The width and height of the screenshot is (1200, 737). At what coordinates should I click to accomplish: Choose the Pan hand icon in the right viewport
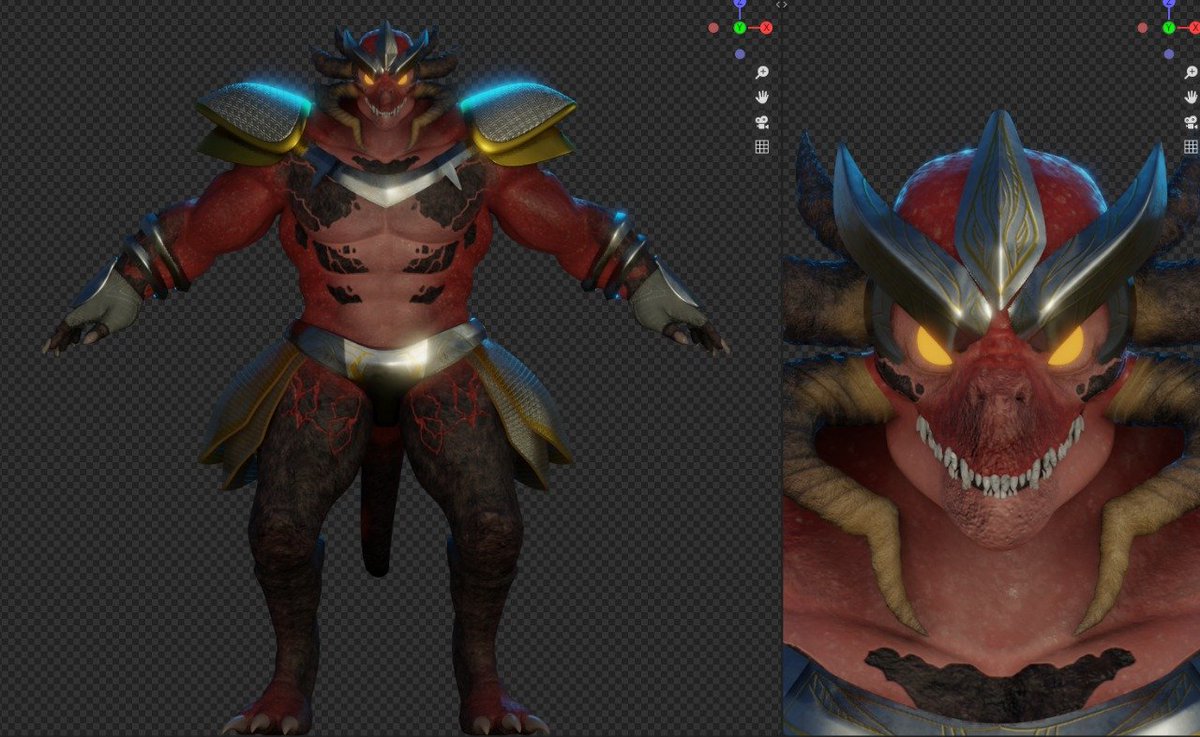tap(1191, 98)
